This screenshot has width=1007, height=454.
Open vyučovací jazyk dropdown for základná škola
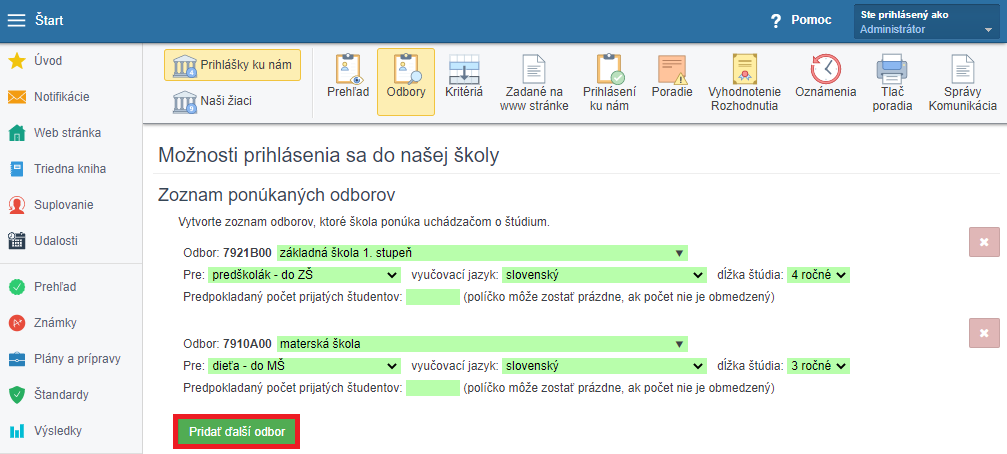click(x=604, y=275)
